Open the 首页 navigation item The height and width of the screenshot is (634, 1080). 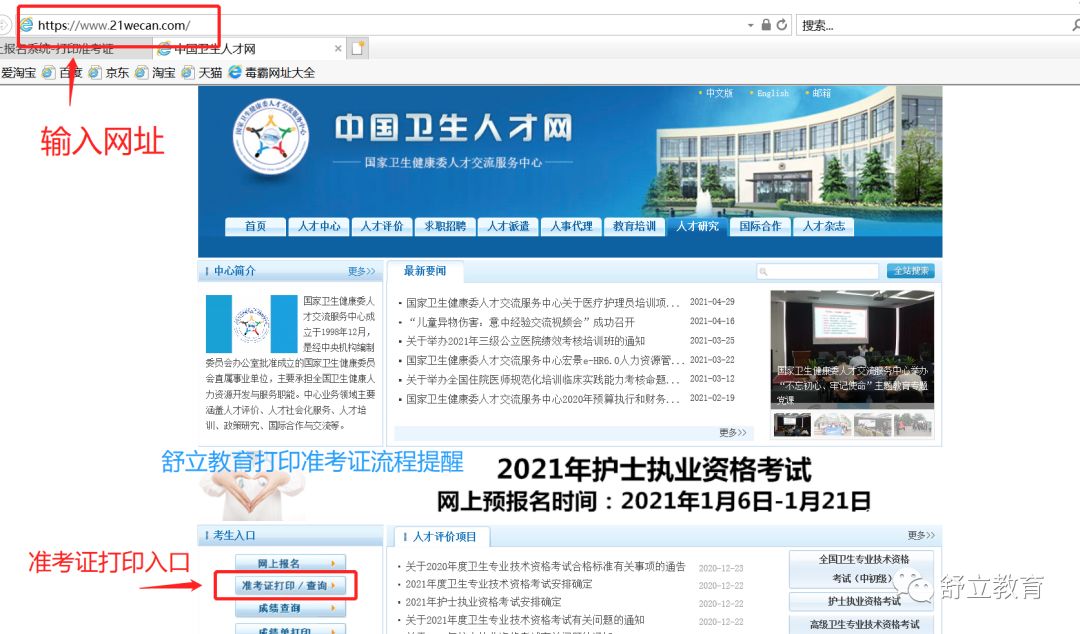(256, 227)
